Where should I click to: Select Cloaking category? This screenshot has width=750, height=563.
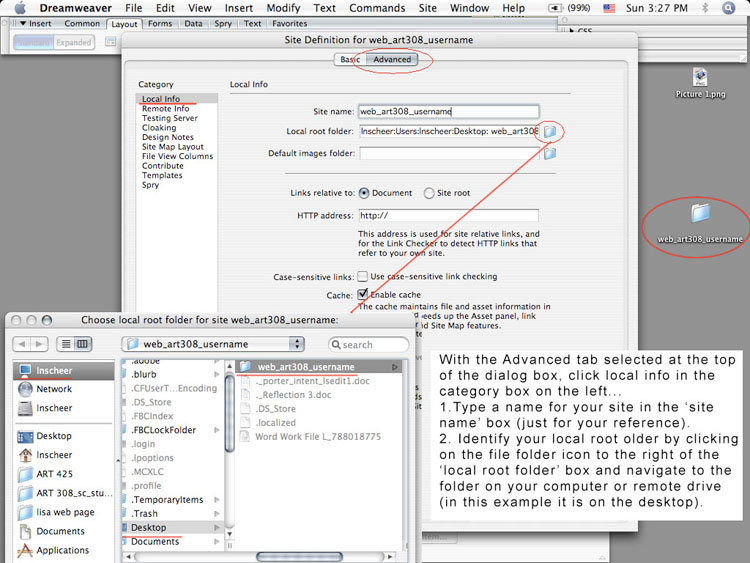[x=159, y=128]
